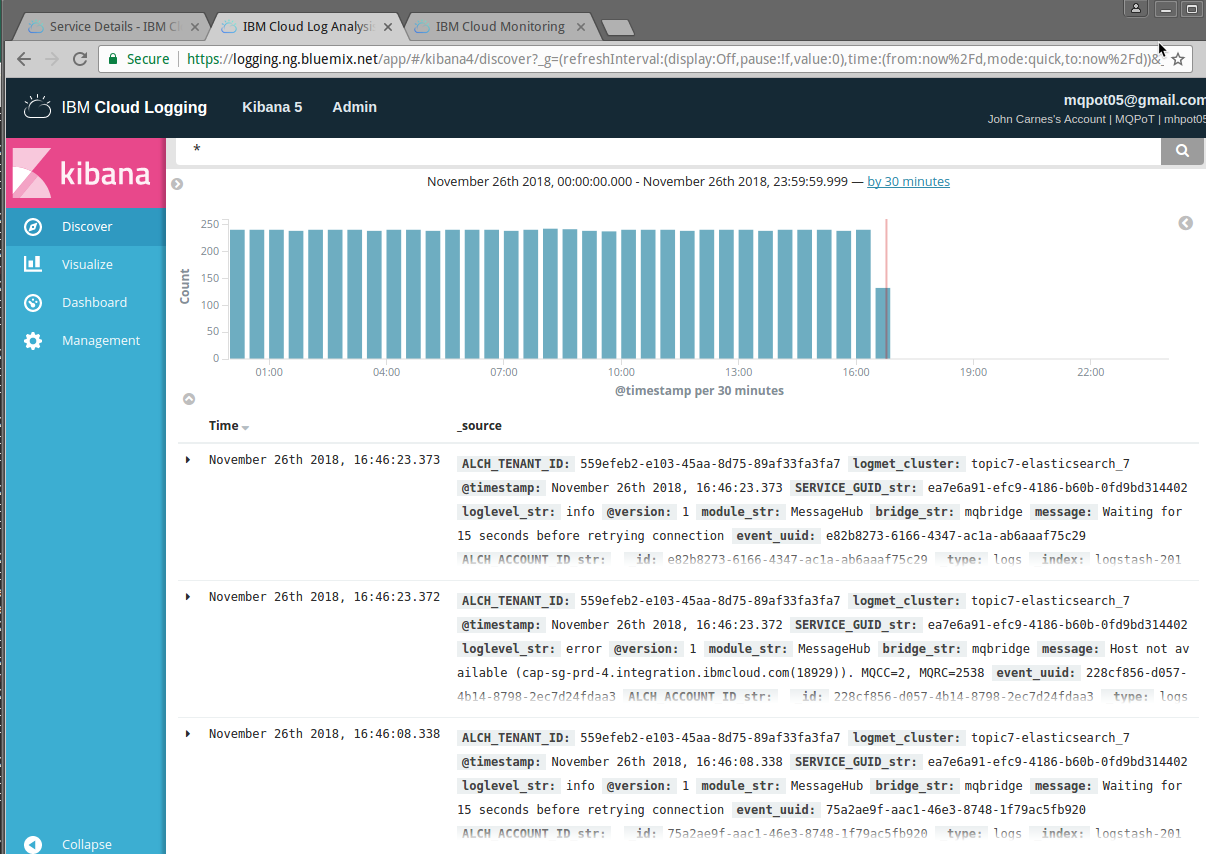Click the date range text above chart
This screenshot has height=854, width=1206.
click(x=637, y=182)
